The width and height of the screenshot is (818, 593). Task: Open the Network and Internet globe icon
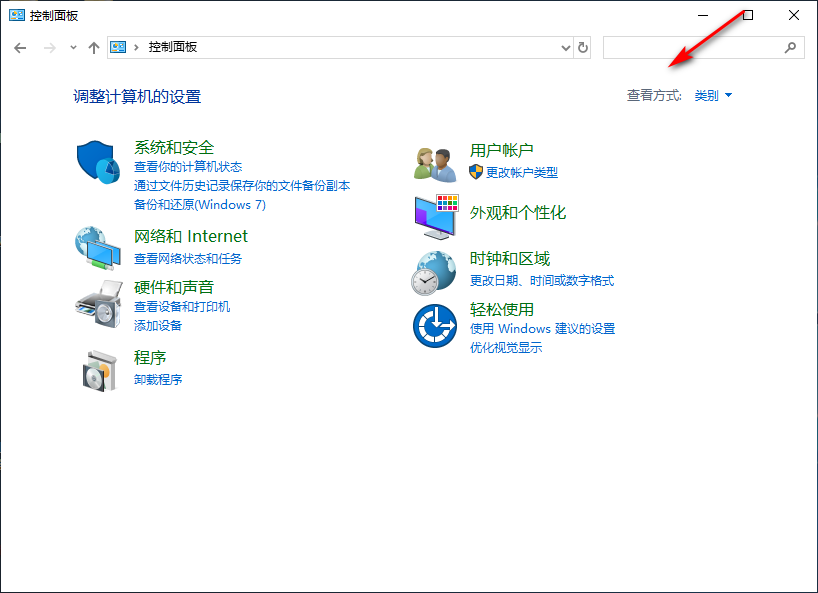pos(97,248)
